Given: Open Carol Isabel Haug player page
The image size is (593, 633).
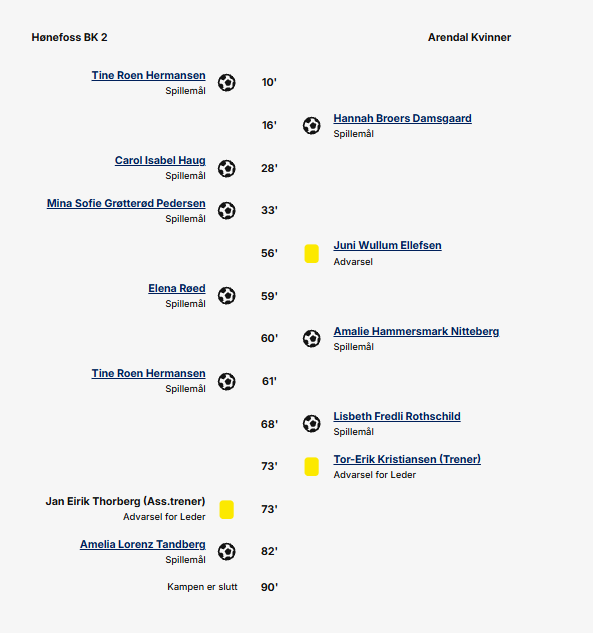Looking at the screenshot, I should [x=160, y=161].
